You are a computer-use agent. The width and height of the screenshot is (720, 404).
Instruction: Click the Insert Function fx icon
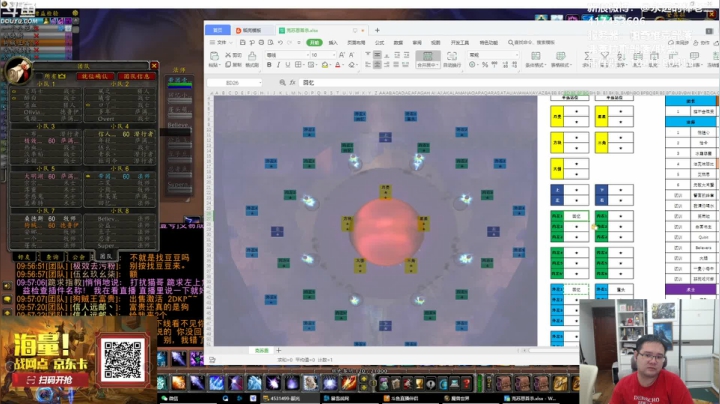pyautogui.click(x=292, y=83)
